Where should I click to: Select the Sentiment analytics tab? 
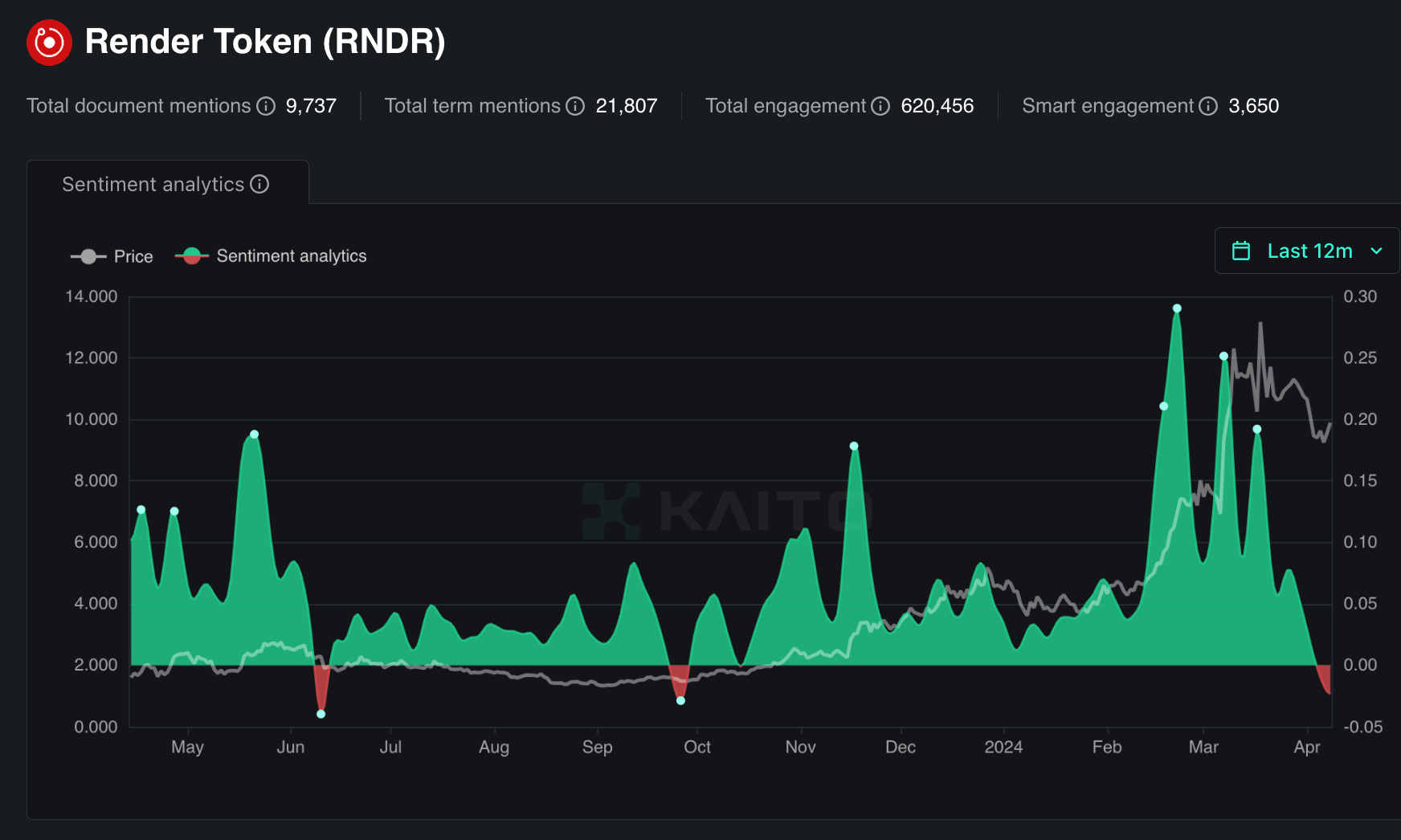[x=168, y=182]
